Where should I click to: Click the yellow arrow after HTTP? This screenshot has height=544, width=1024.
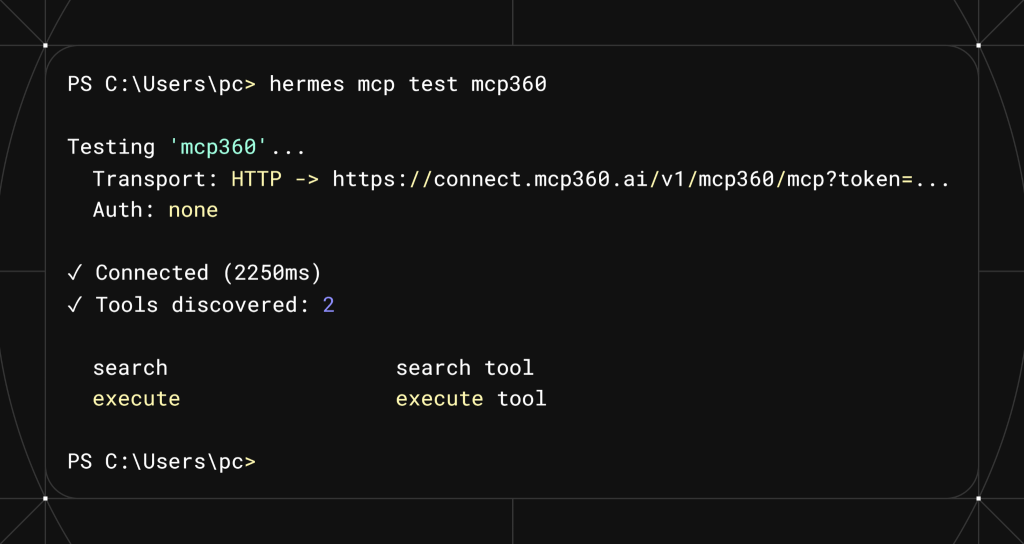coord(307,179)
